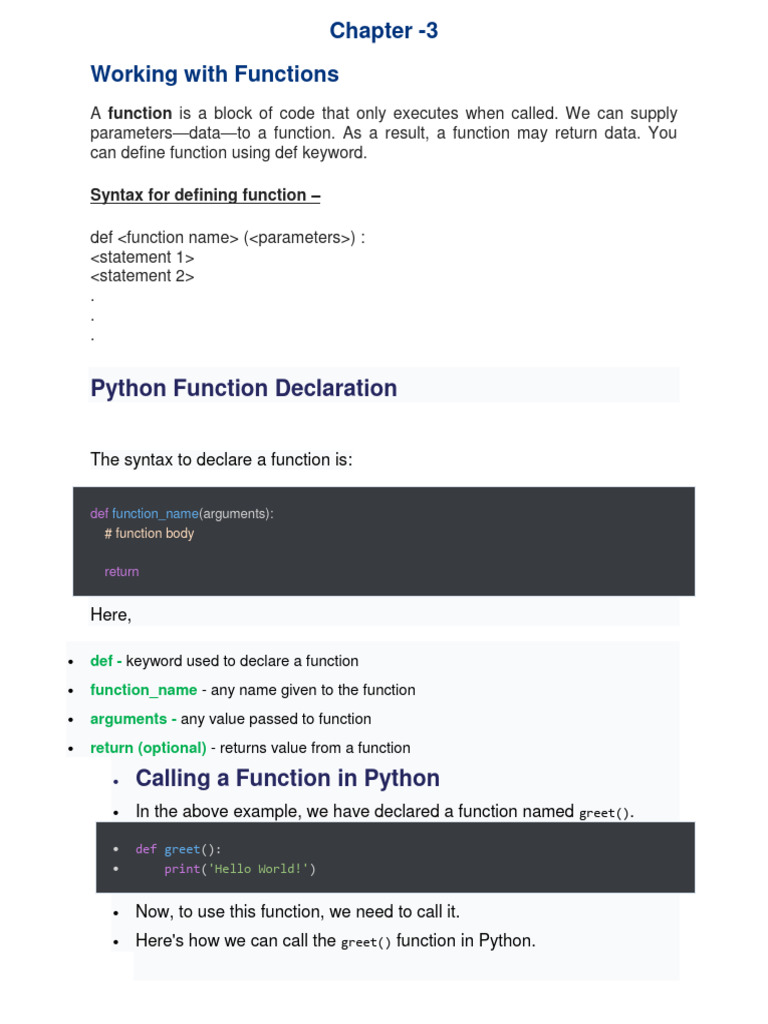Click the "<statement 1>" line

pos(142,257)
